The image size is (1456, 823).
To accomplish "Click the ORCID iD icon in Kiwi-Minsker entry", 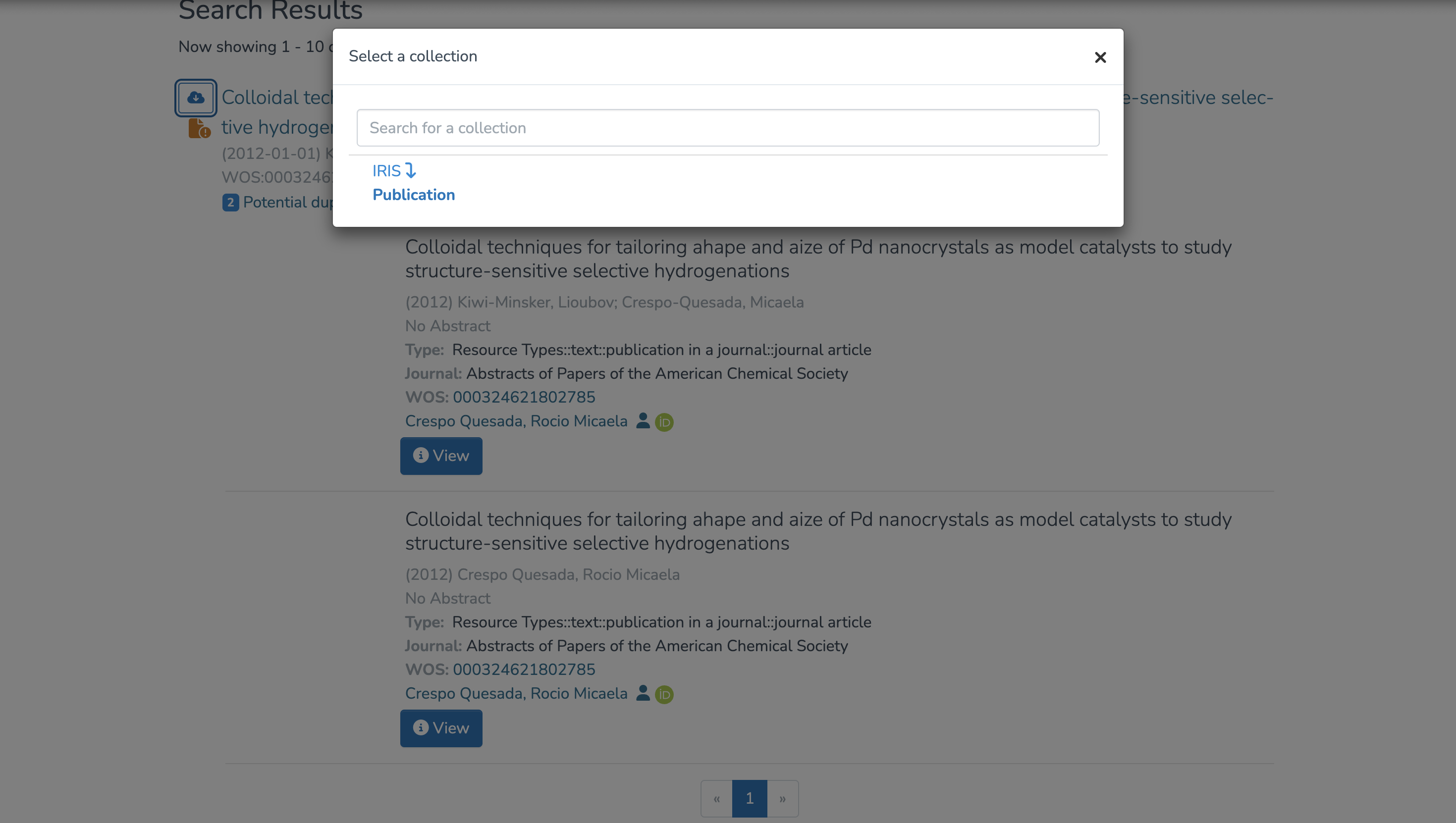I will (x=664, y=422).
